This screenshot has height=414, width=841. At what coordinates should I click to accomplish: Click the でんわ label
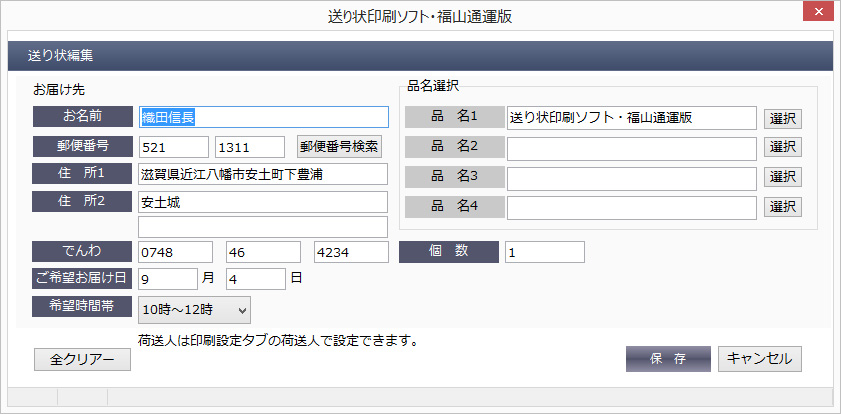pos(82,251)
